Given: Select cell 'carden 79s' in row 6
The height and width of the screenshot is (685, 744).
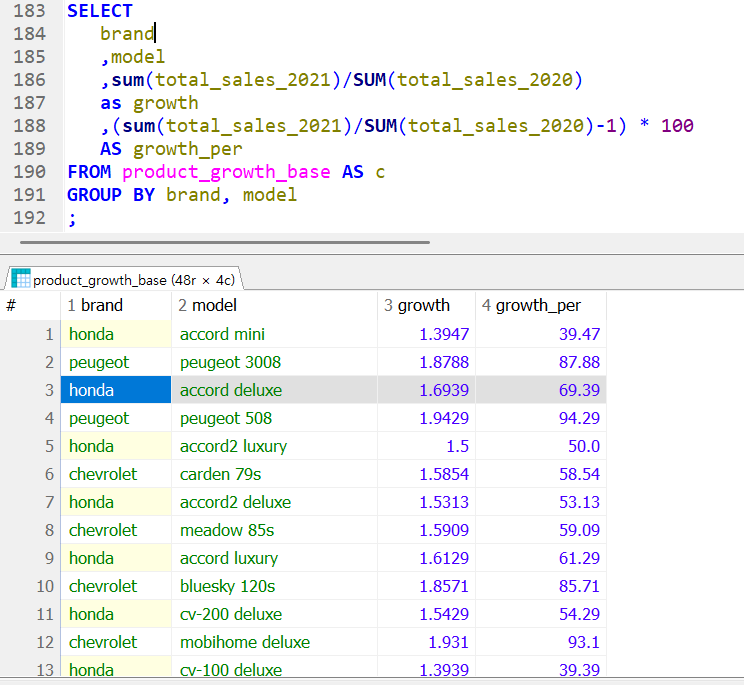Looking at the screenshot, I should point(274,474).
